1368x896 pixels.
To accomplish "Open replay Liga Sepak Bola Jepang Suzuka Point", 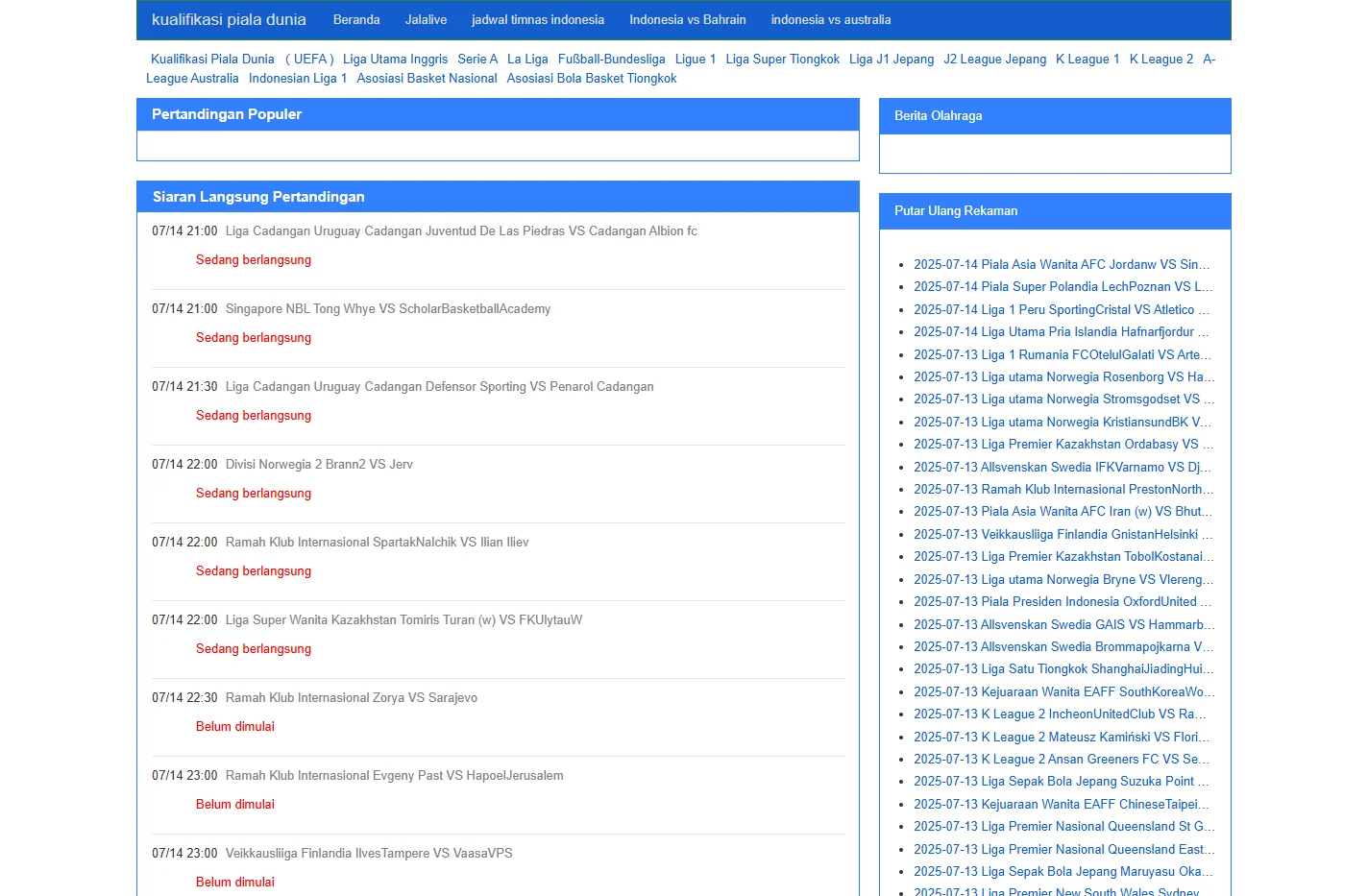I will [1062, 781].
